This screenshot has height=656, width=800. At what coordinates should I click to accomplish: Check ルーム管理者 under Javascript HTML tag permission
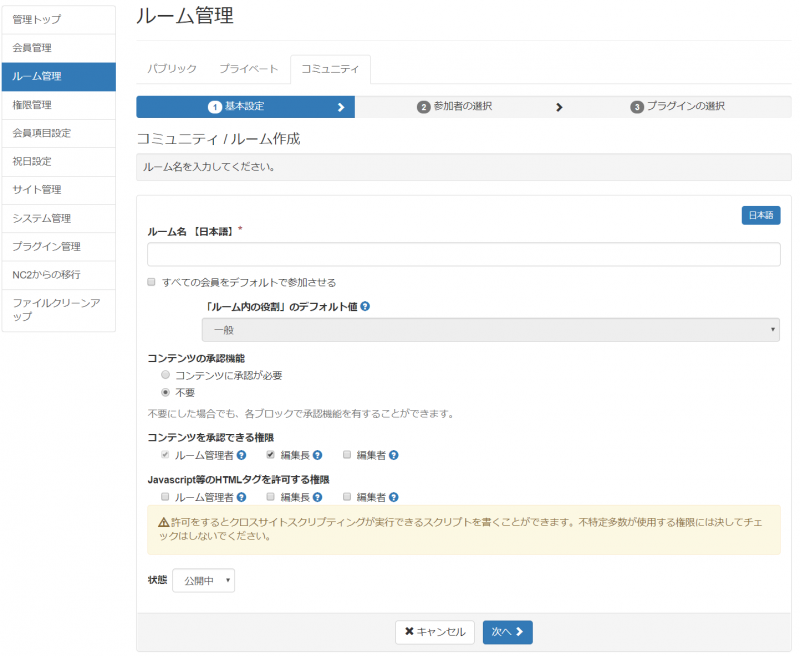166,497
